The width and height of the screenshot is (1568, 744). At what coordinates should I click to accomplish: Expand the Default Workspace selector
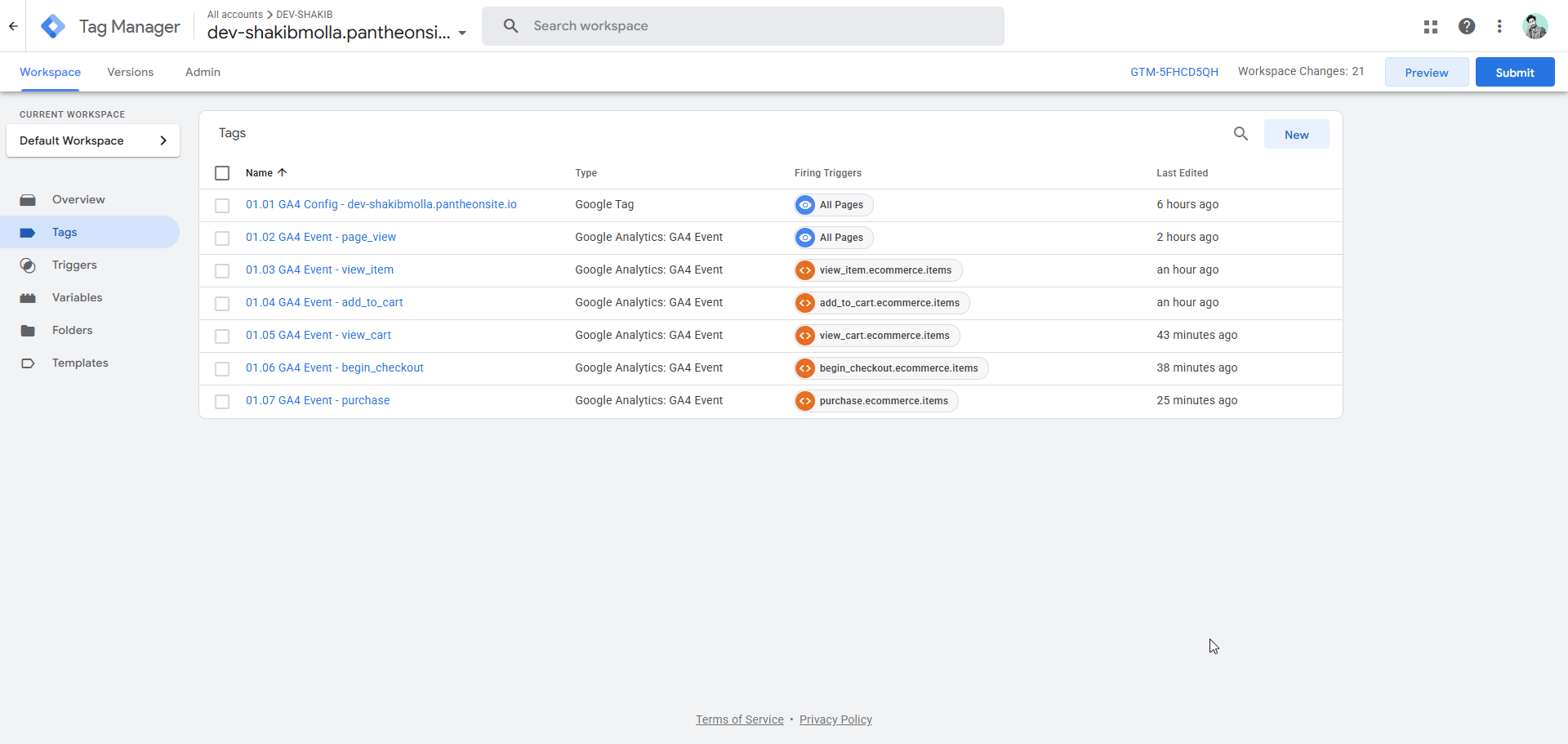pos(93,140)
